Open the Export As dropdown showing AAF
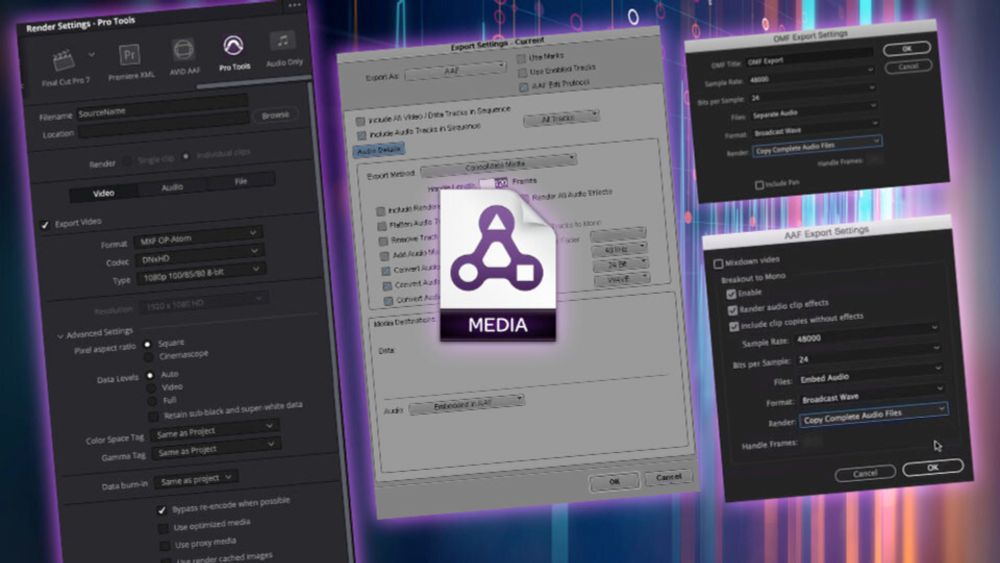1000x563 pixels. click(x=455, y=70)
